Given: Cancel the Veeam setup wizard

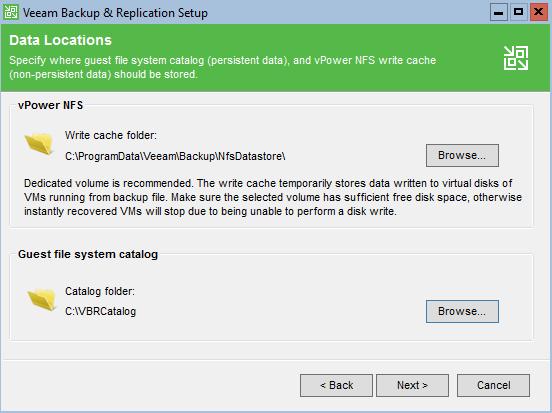Looking at the screenshot, I should (493, 385).
